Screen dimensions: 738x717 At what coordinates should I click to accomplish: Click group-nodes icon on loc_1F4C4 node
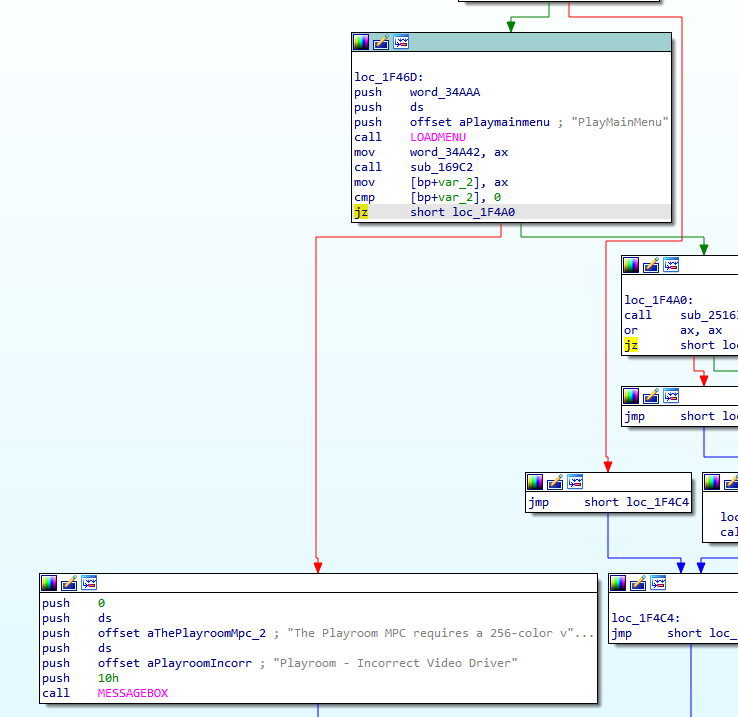658,583
